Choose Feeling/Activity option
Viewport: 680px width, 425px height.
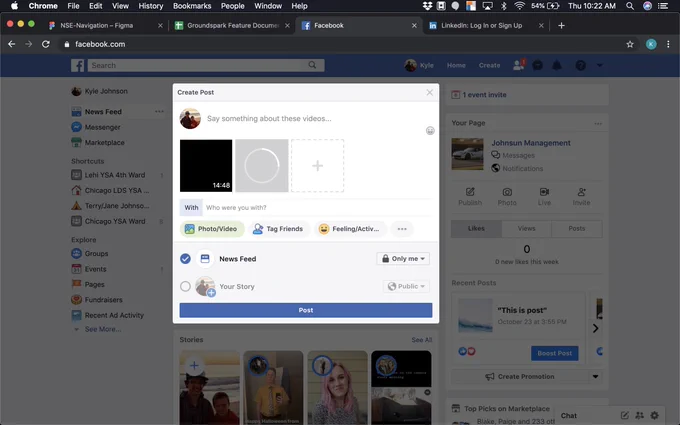click(349, 229)
